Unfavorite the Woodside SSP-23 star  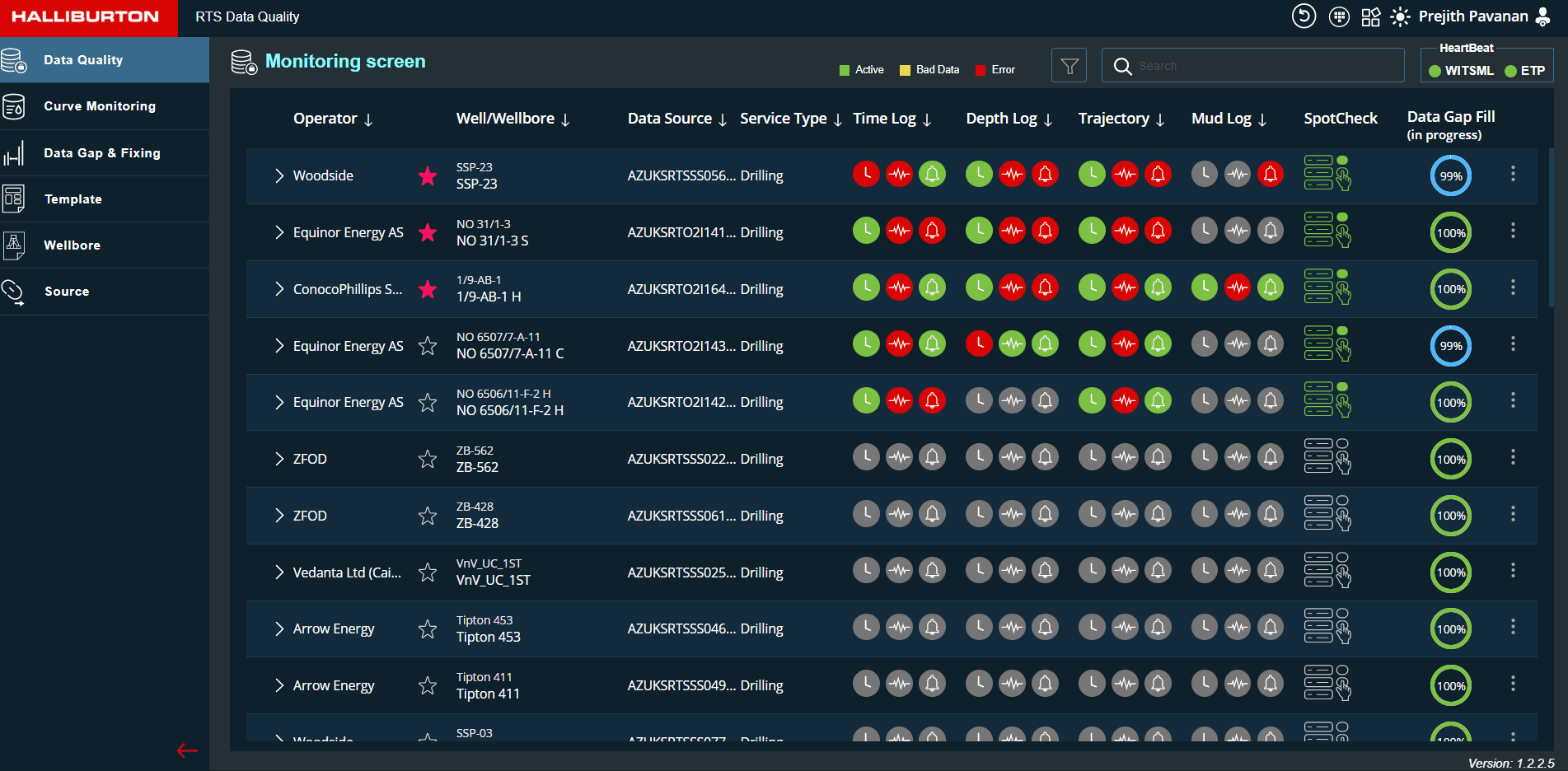click(427, 175)
